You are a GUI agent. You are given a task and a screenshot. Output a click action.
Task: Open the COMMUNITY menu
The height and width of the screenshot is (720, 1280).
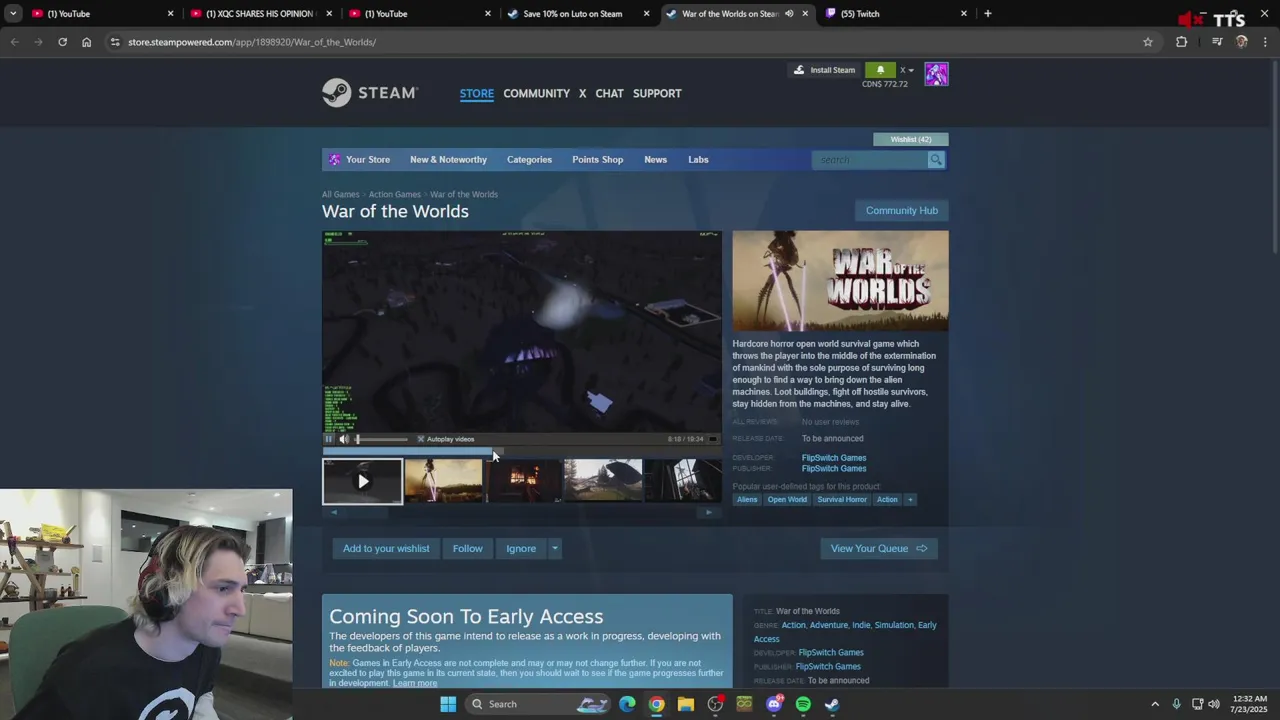pos(536,93)
